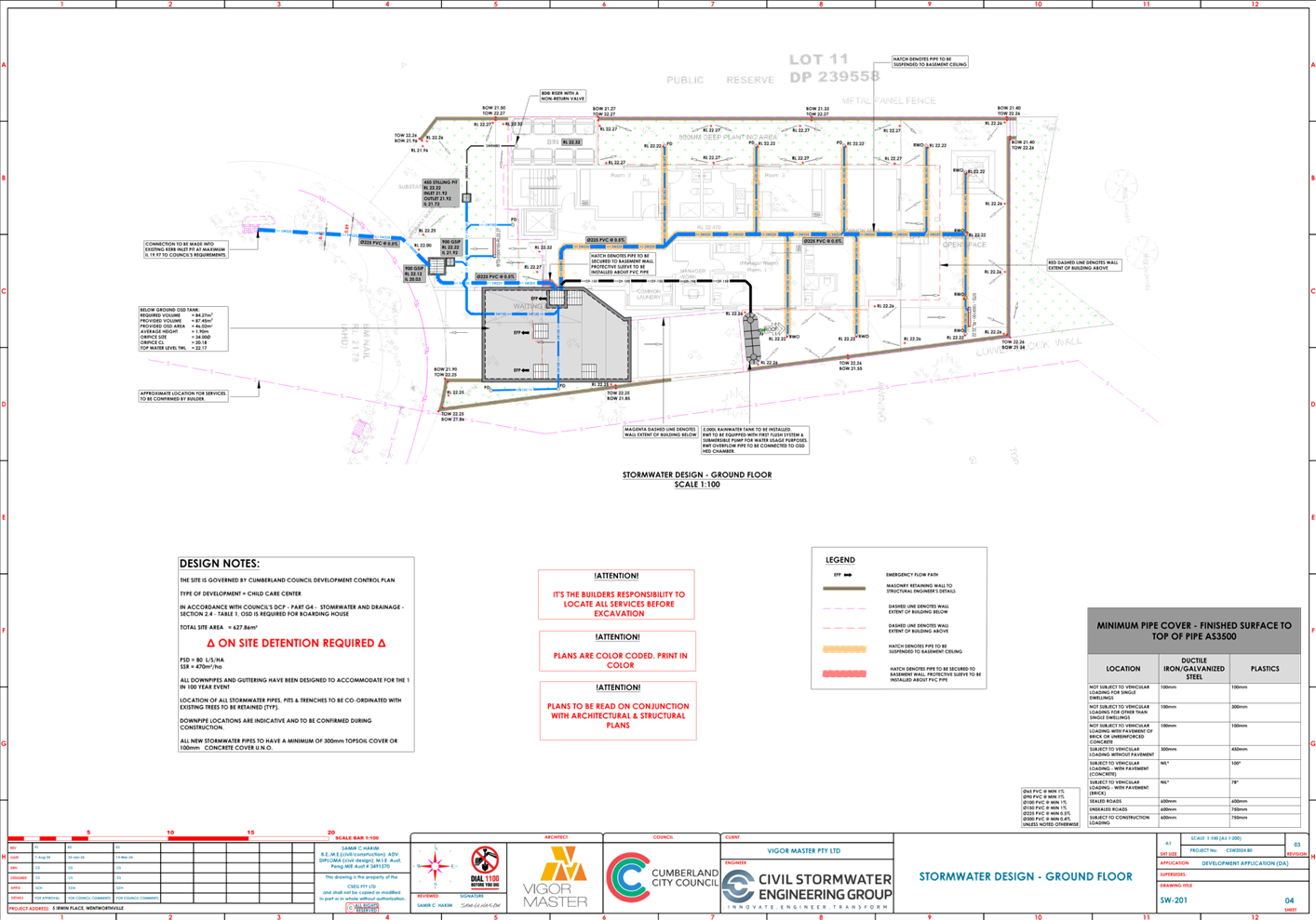Select the 'Plans are color coded' attention box
The width and height of the screenshot is (1316, 920).
point(617,650)
